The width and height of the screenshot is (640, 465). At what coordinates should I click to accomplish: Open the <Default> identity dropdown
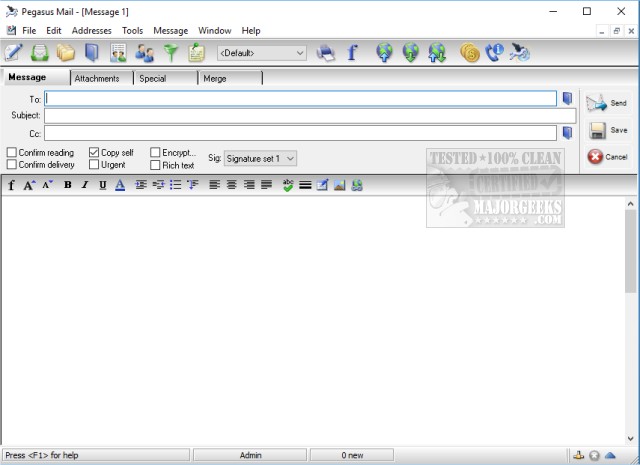pyautogui.click(x=262, y=53)
